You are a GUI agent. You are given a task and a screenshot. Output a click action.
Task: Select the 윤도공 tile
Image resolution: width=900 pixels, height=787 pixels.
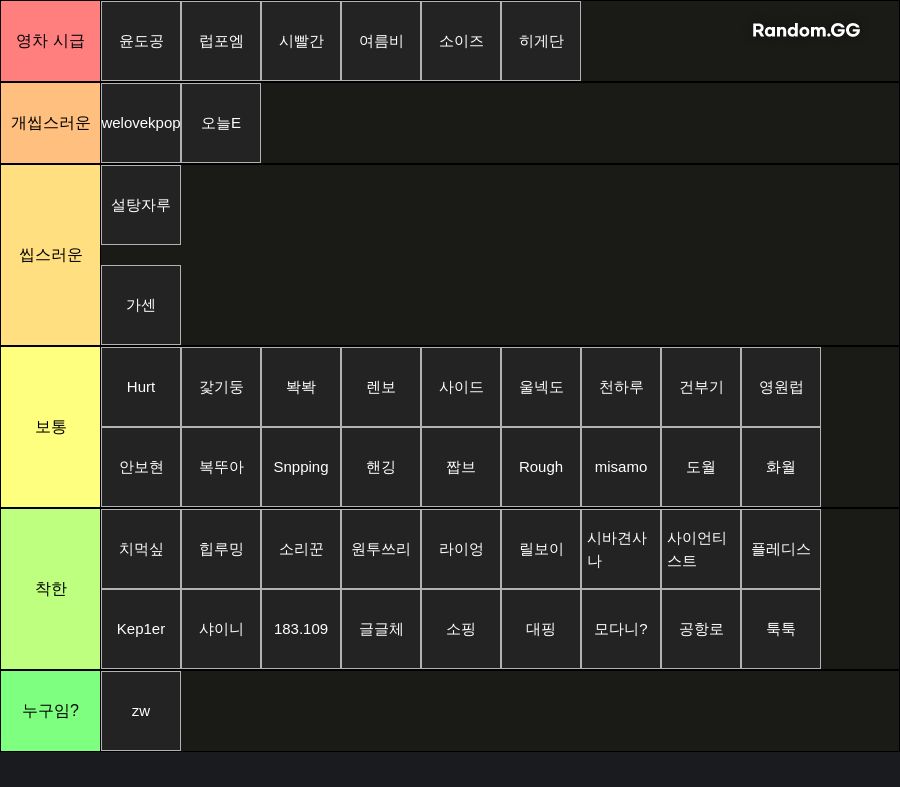(x=141, y=41)
